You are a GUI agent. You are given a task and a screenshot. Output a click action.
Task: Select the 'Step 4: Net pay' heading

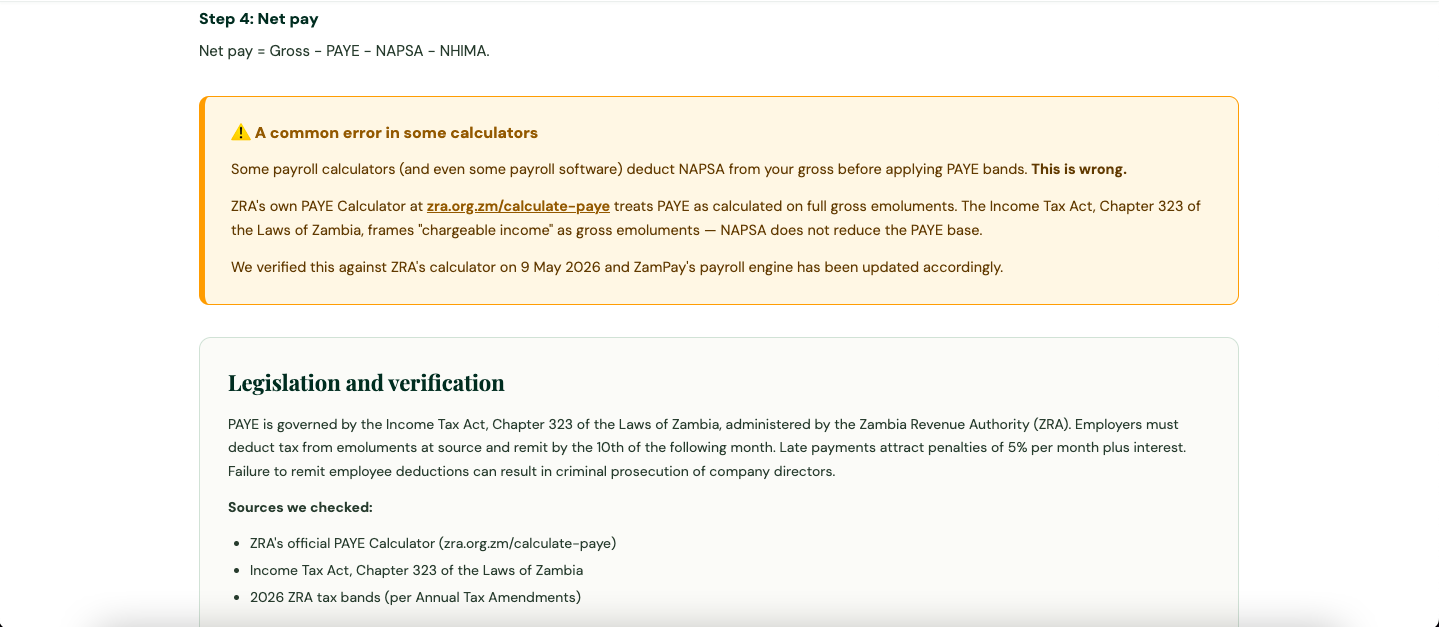point(259,19)
